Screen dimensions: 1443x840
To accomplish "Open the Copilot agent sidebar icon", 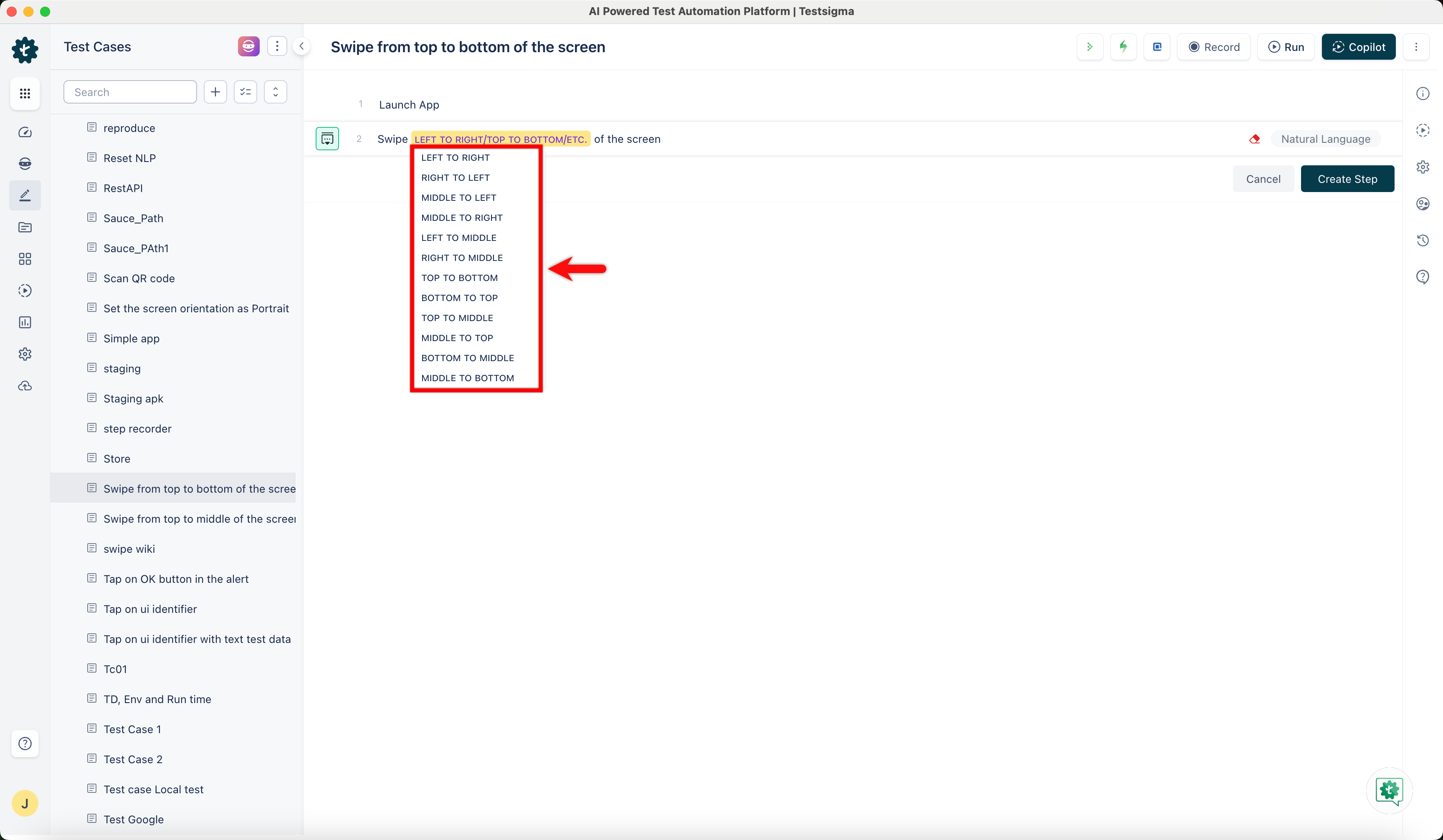I will (x=25, y=164).
